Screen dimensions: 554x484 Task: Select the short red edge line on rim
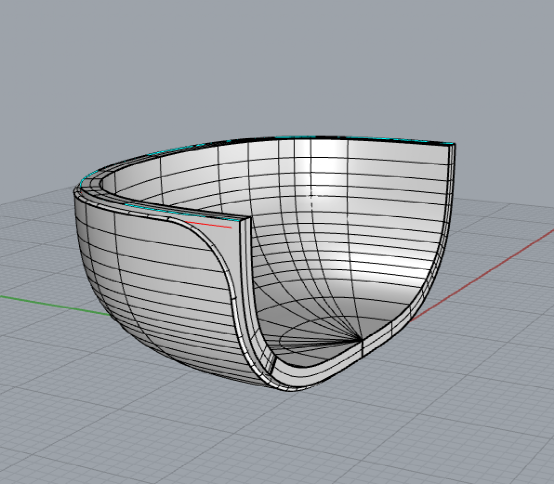coord(208,225)
